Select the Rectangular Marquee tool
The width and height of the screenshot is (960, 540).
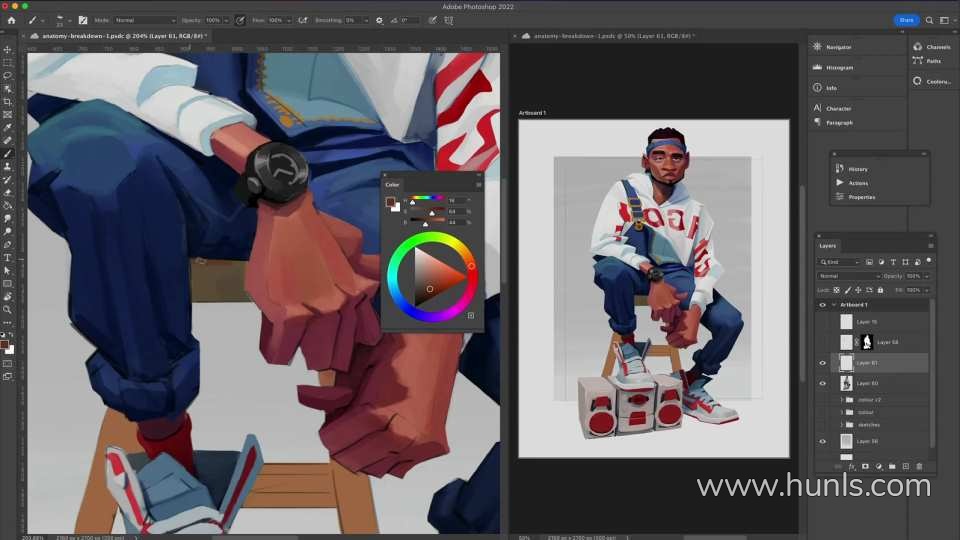7,62
